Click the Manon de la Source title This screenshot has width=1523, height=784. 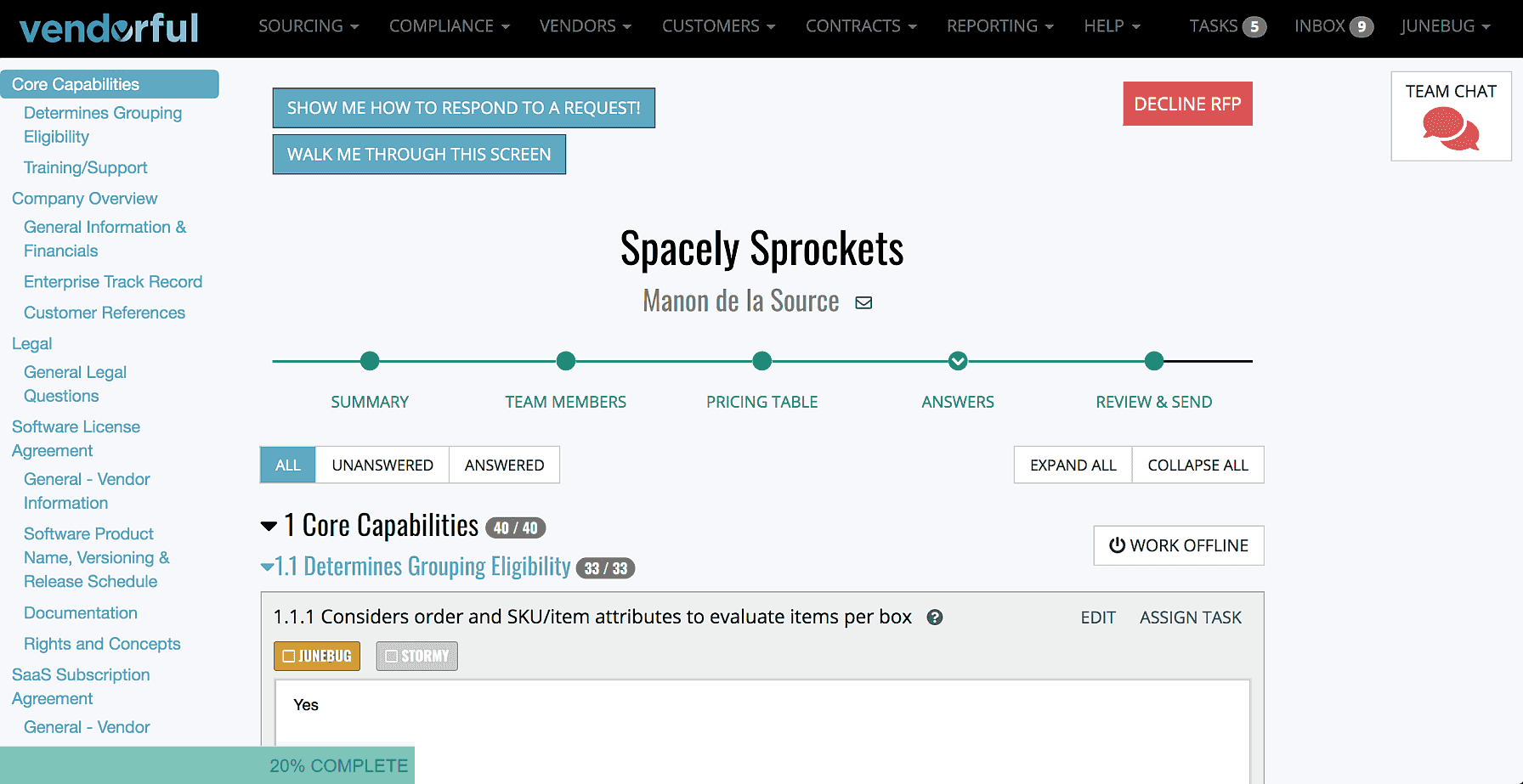[x=741, y=301]
